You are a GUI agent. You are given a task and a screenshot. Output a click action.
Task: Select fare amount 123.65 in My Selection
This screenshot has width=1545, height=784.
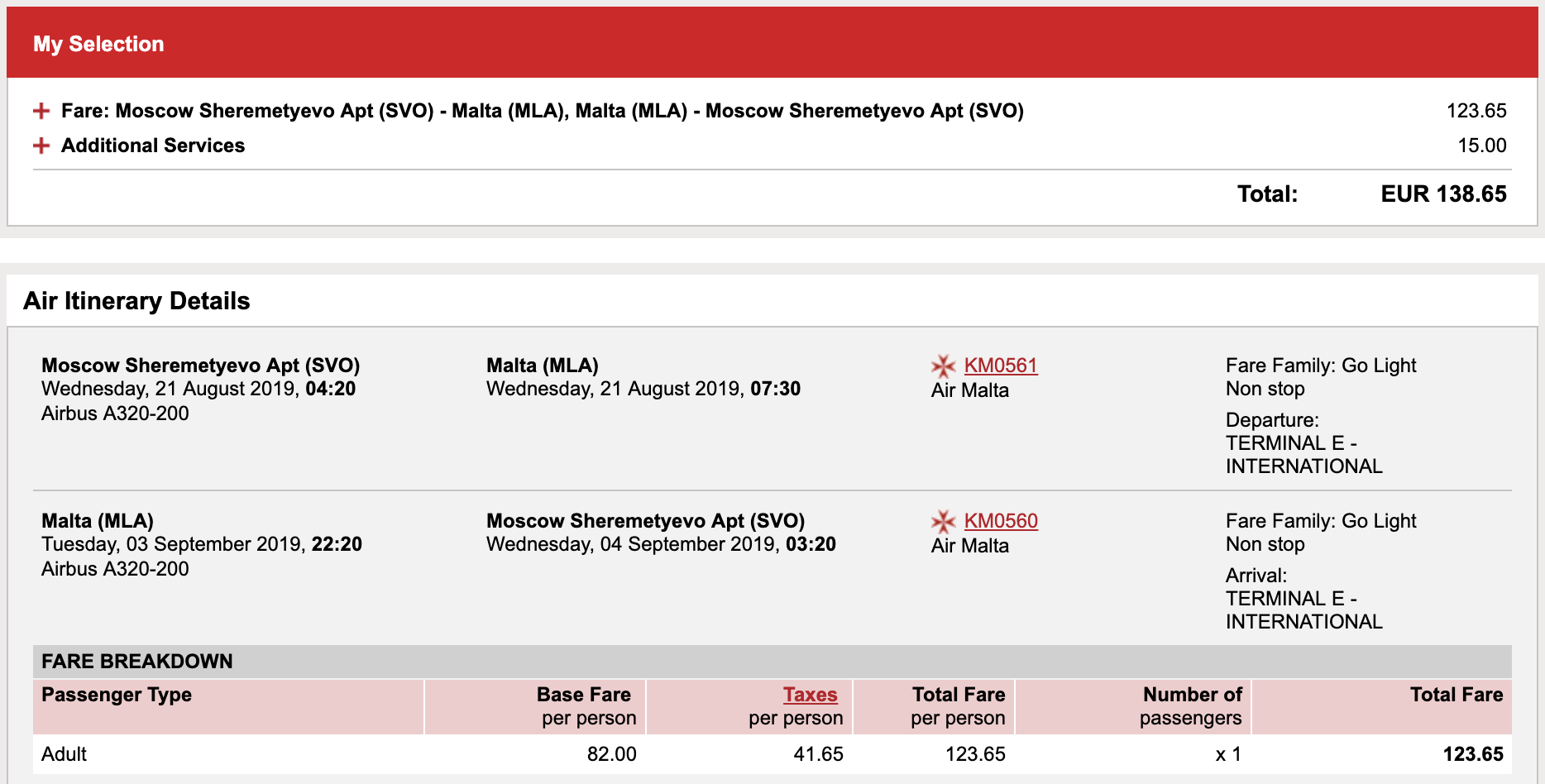coord(1476,111)
